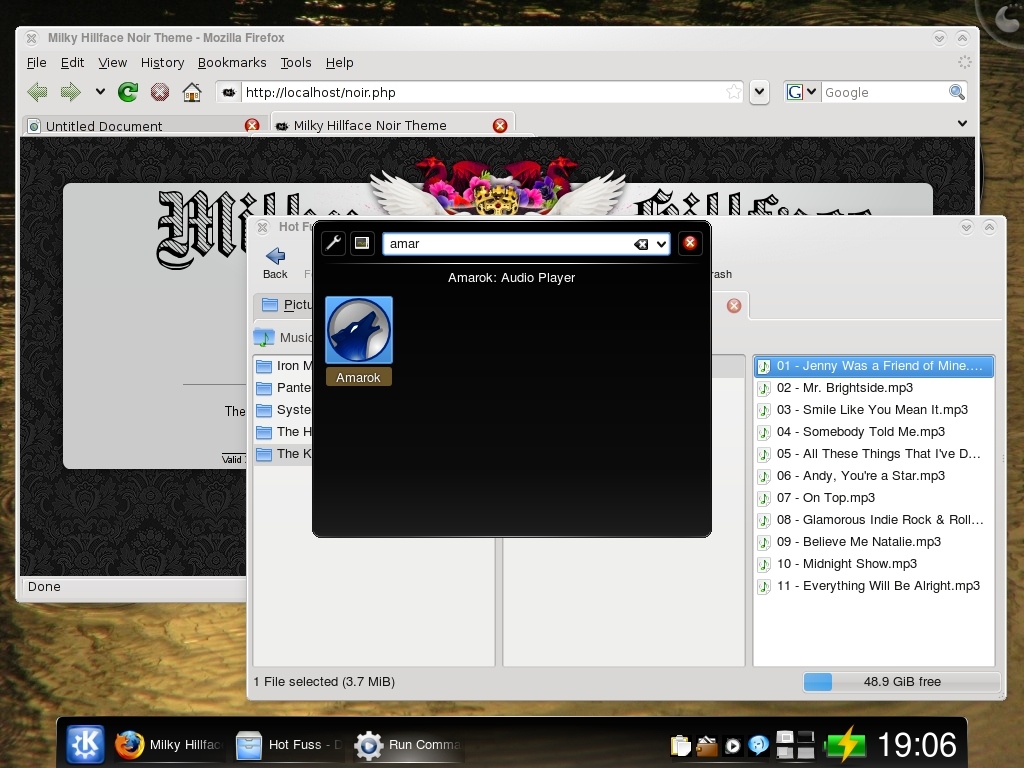This screenshot has height=768, width=1024.
Task: Click the site favicon in the URL bar
Action: click(229, 93)
